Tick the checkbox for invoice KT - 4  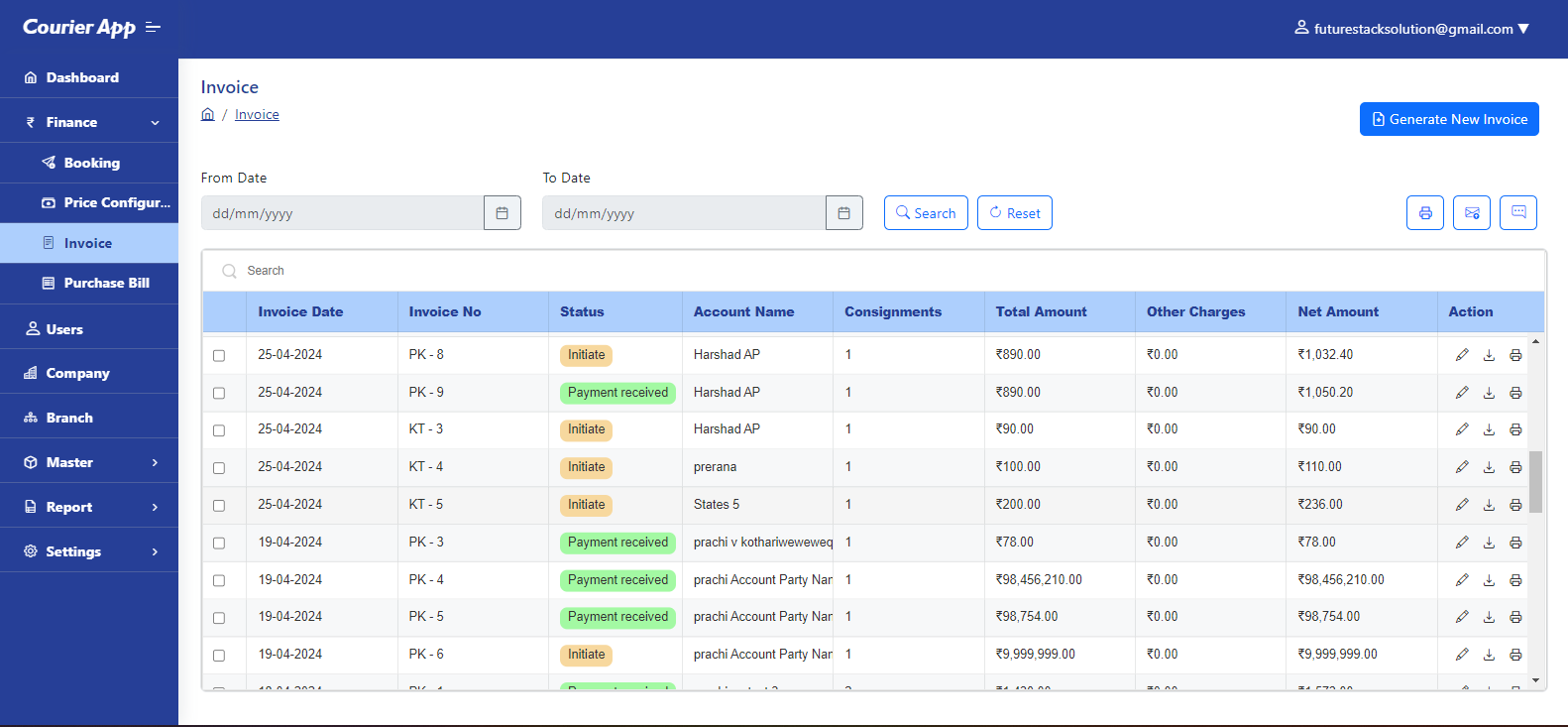pos(219,468)
